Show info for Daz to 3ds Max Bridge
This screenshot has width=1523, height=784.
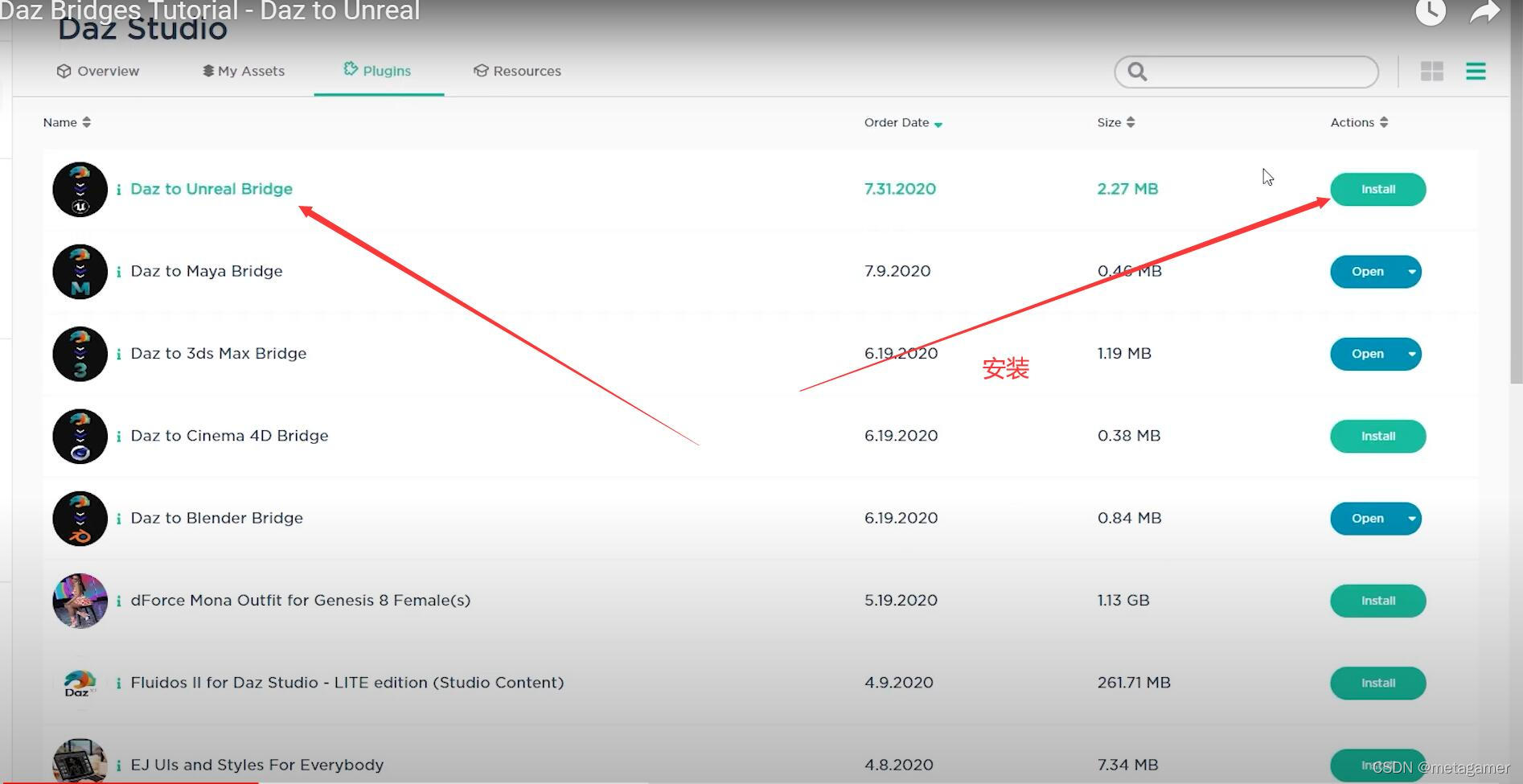(x=119, y=354)
